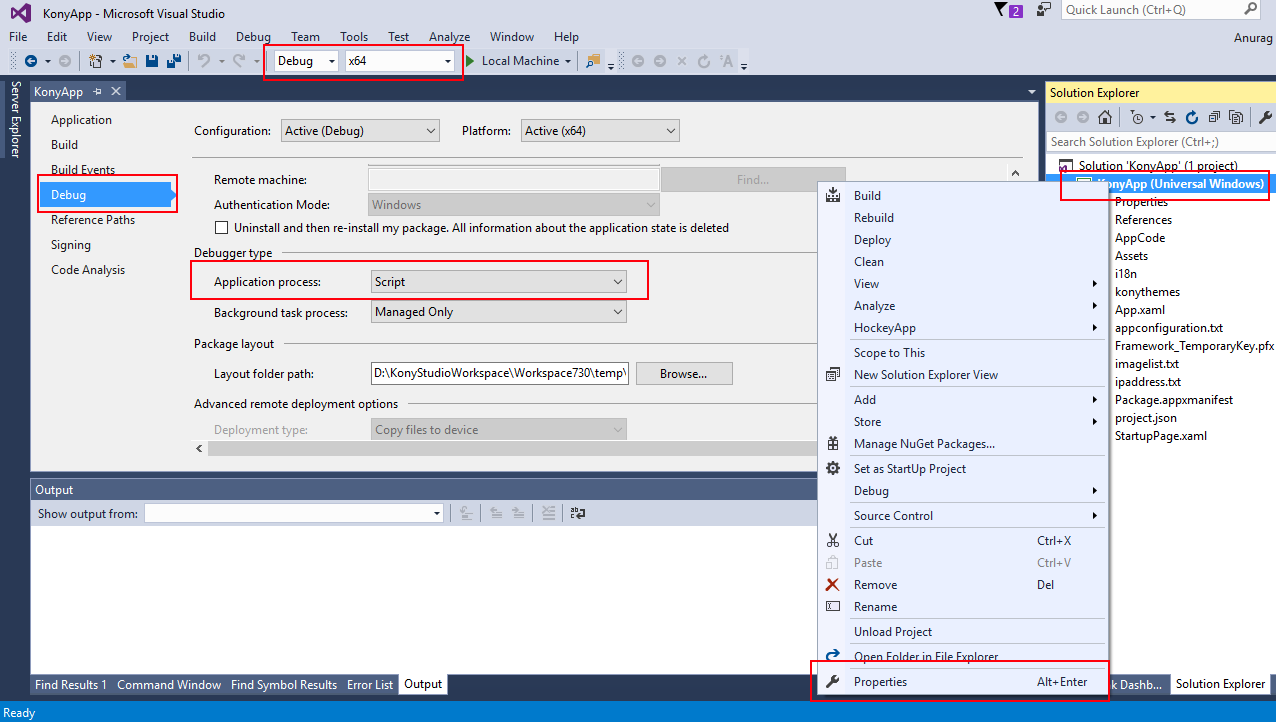Select project.json in Solution Explorer
The image size is (1276, 722).
[1146, 418]
